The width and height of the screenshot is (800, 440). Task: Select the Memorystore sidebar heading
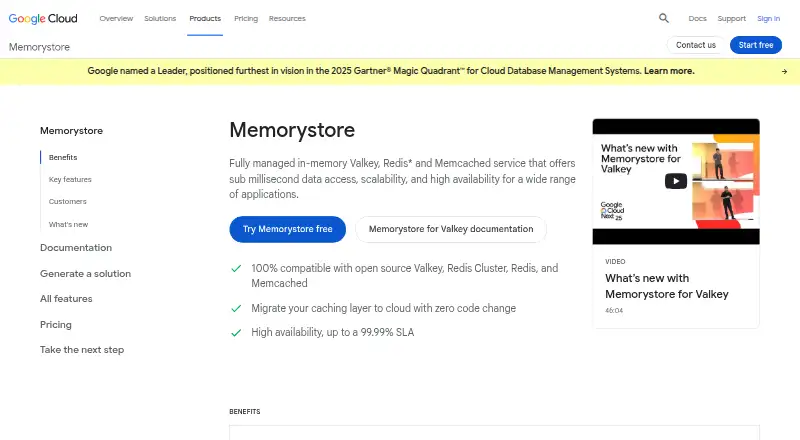pyautogui.click(x=71, y=131)
